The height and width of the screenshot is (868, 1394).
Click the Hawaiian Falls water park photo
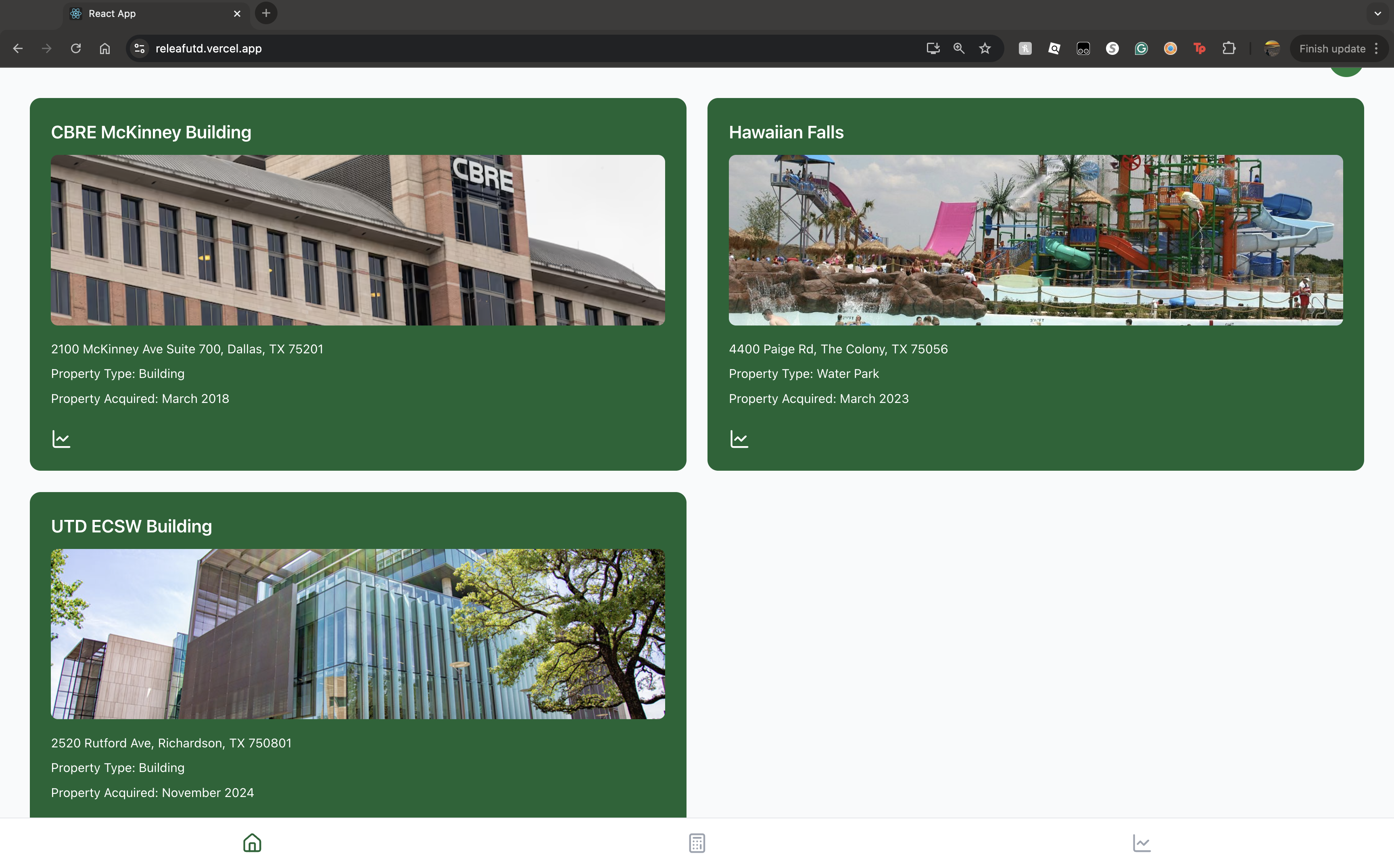pyautogui.click(x=1035, y=240)
